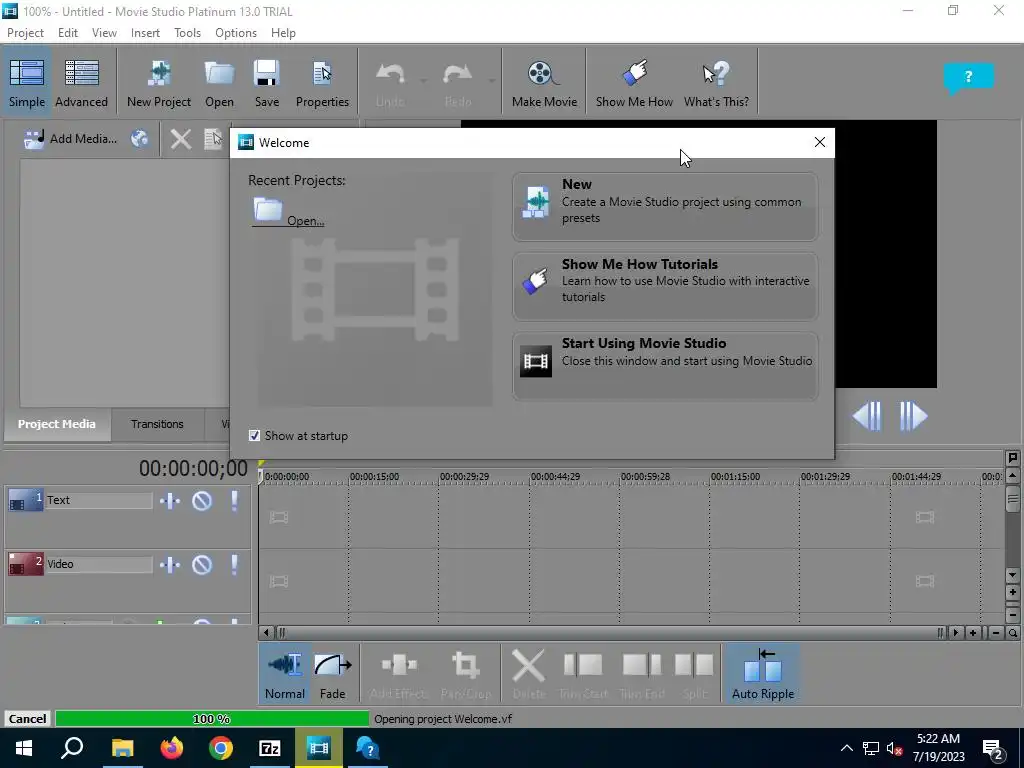1024x768 pixels.
Task: Click the timeline zoom magnifier icon
Action: tap(1012, 632)
